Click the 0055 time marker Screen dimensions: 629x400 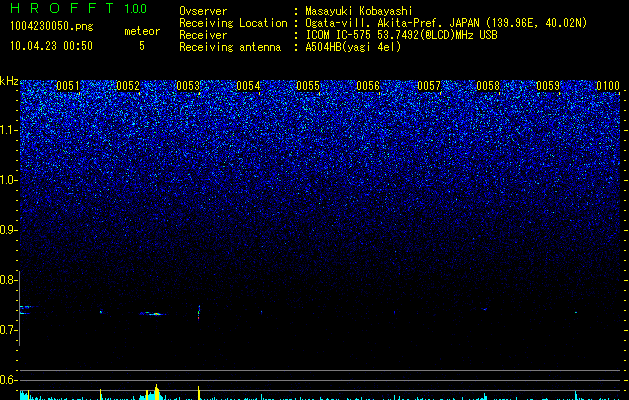pos(308,86)
